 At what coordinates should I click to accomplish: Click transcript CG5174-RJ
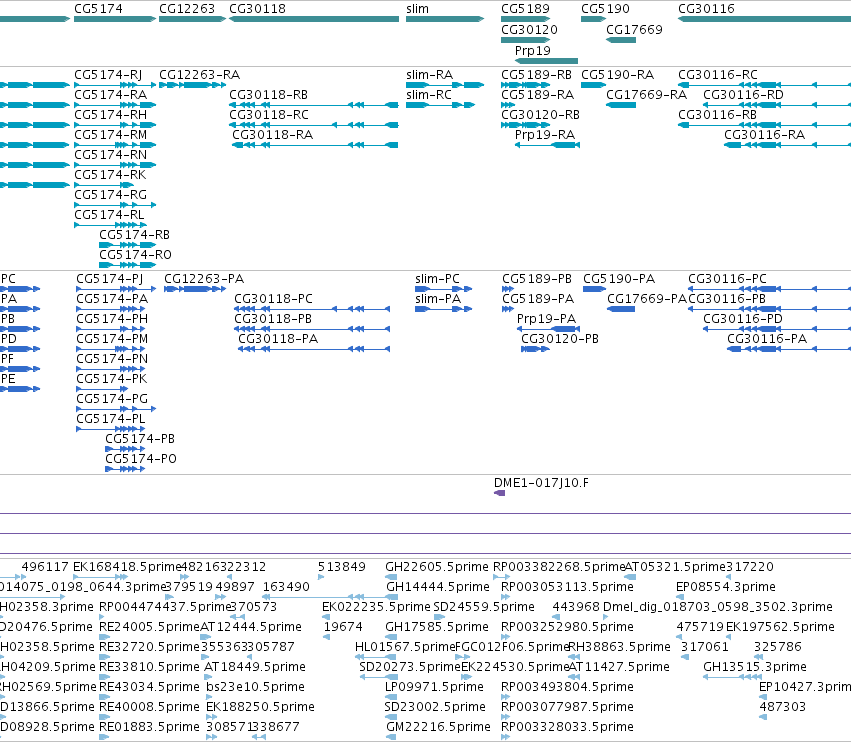click(108, 74)
